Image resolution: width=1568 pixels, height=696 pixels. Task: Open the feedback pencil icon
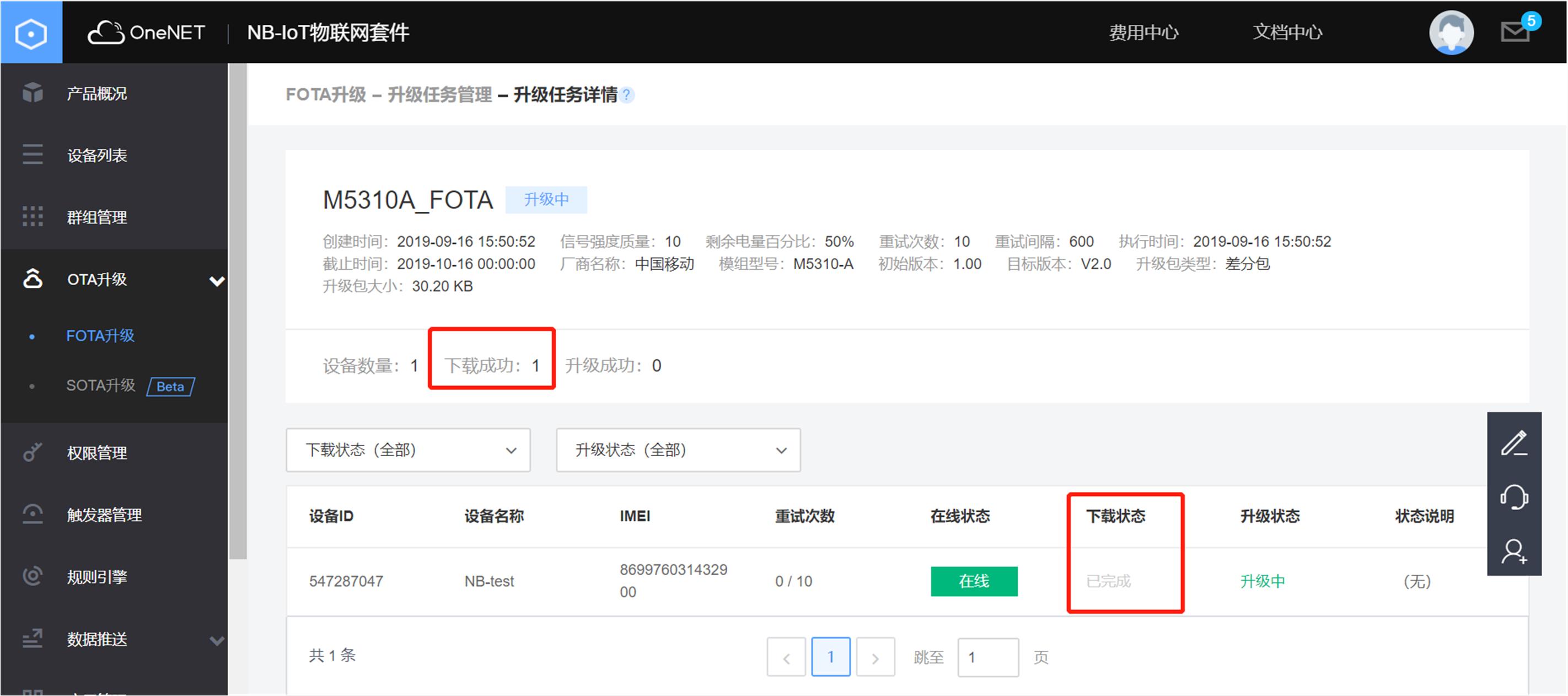pos(1515,443)
